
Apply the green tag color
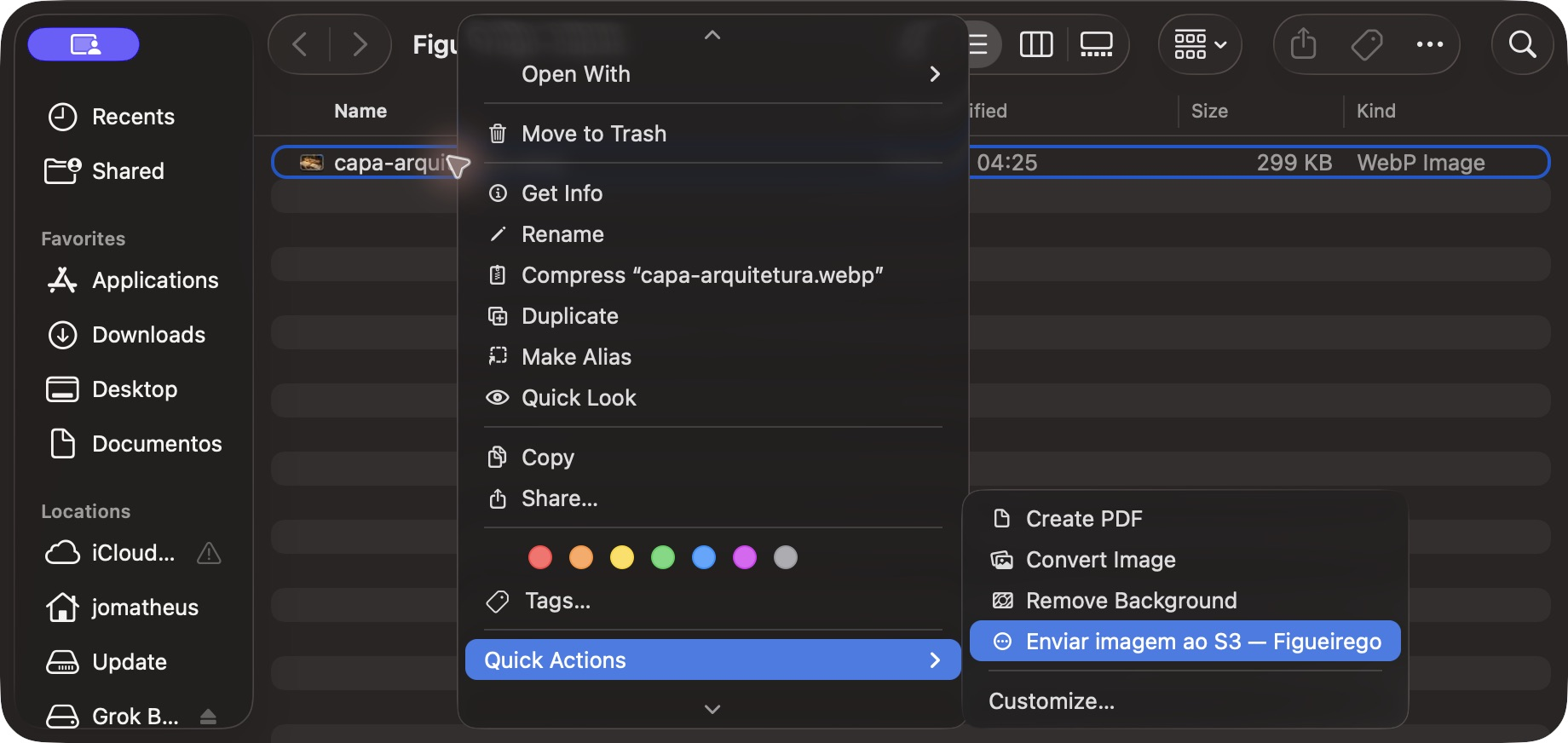tap(663, 557)
